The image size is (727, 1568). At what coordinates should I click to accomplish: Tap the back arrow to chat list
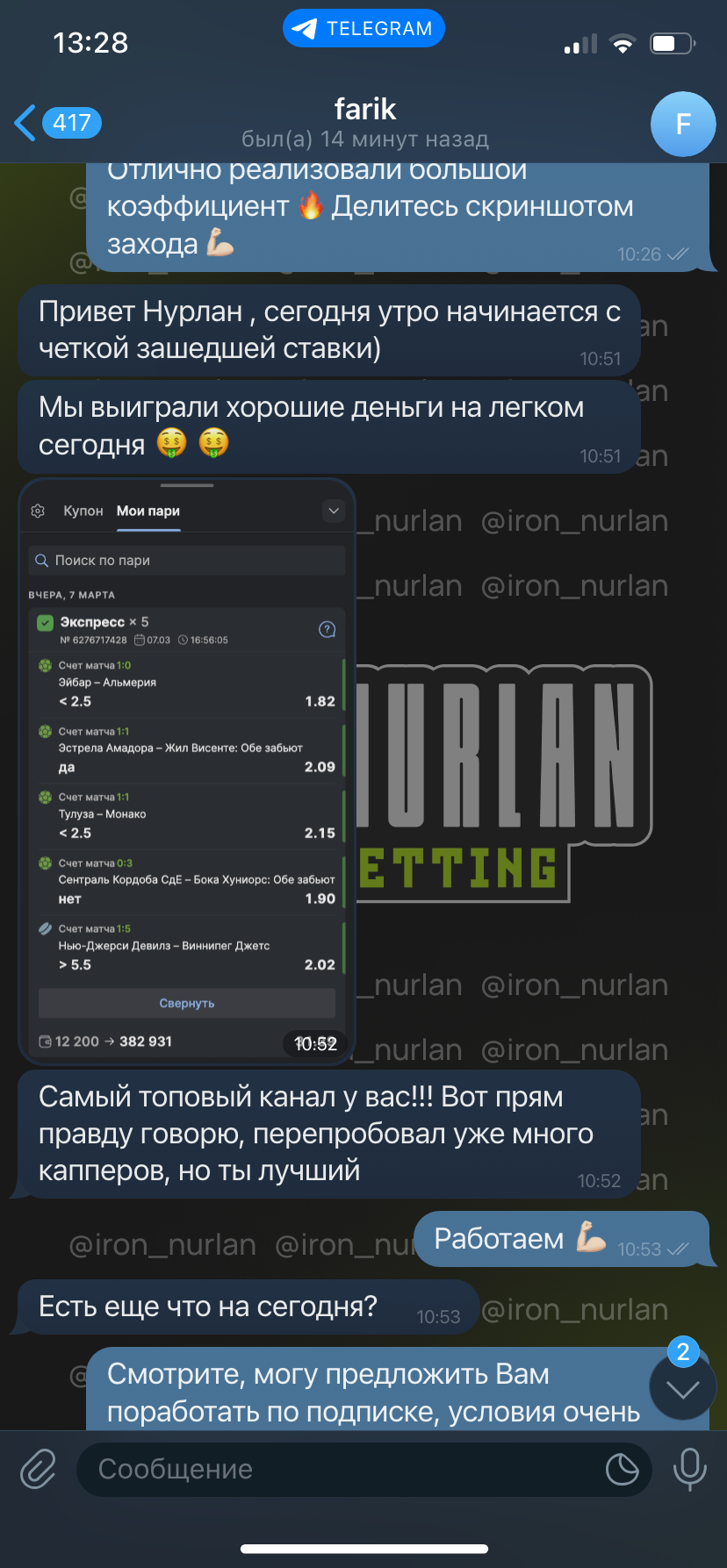click(x=26, y=123)
